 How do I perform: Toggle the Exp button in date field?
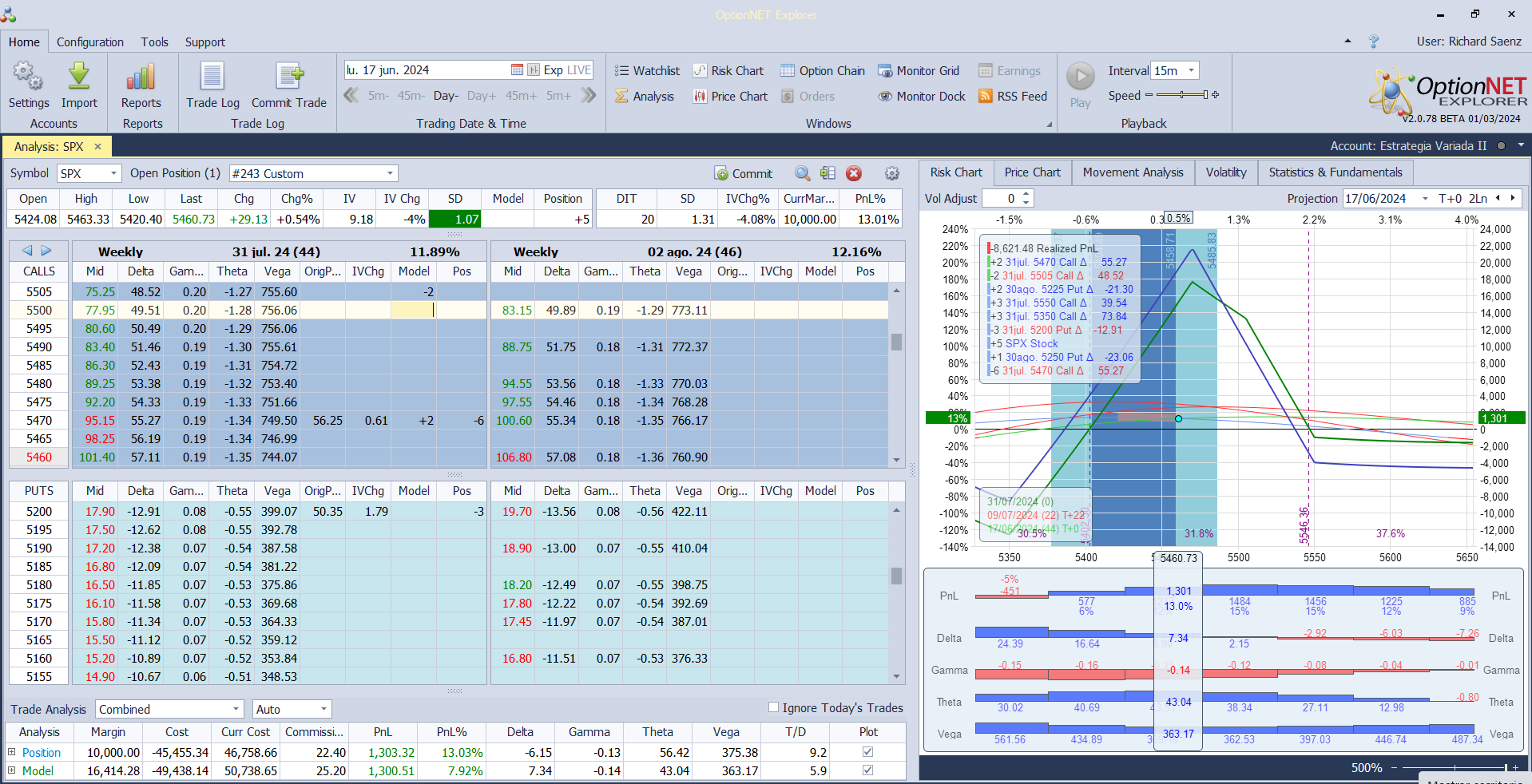click(x=553, y=70)
